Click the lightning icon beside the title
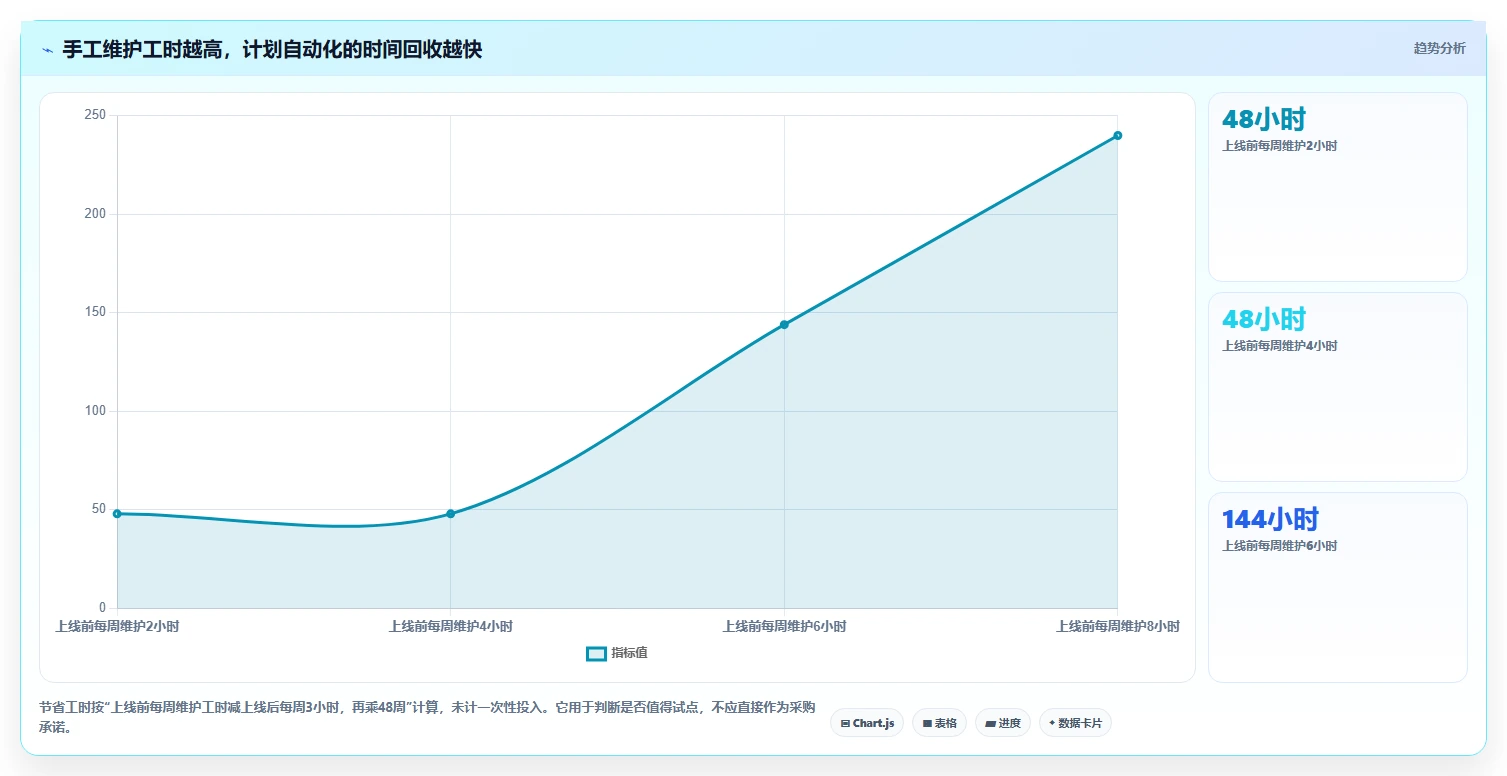The width and height of the screenshot is (1507, 776). [x=48, y=50]
